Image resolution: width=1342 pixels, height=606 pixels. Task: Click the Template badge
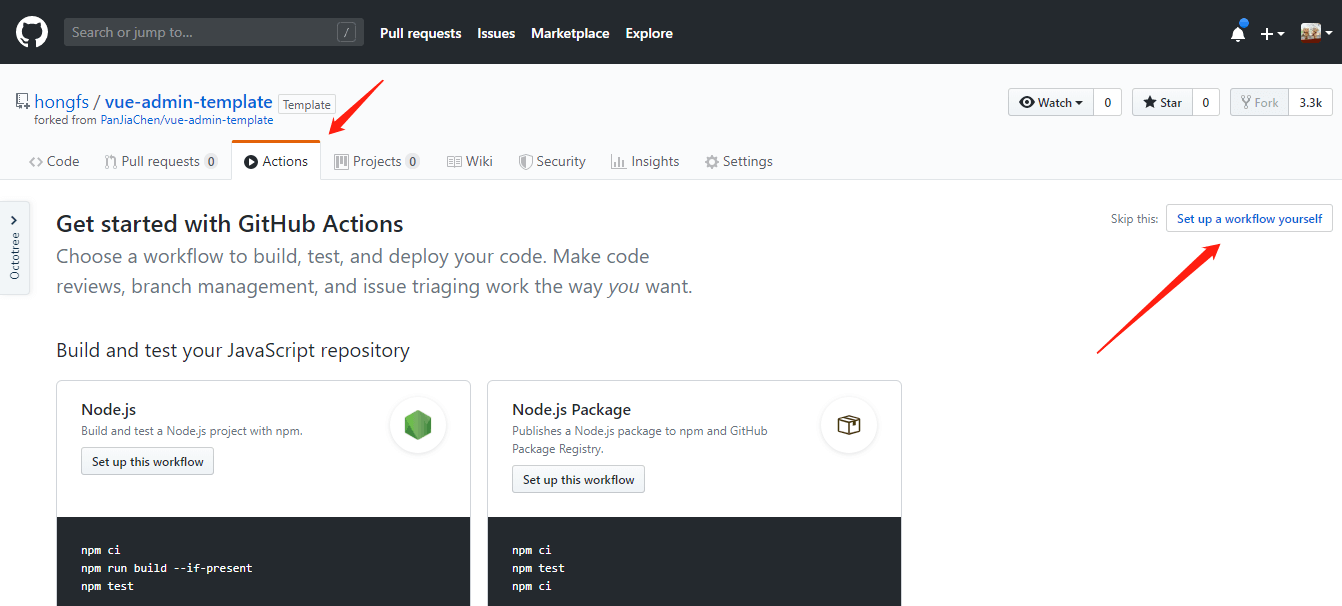[x=307, y=104]
